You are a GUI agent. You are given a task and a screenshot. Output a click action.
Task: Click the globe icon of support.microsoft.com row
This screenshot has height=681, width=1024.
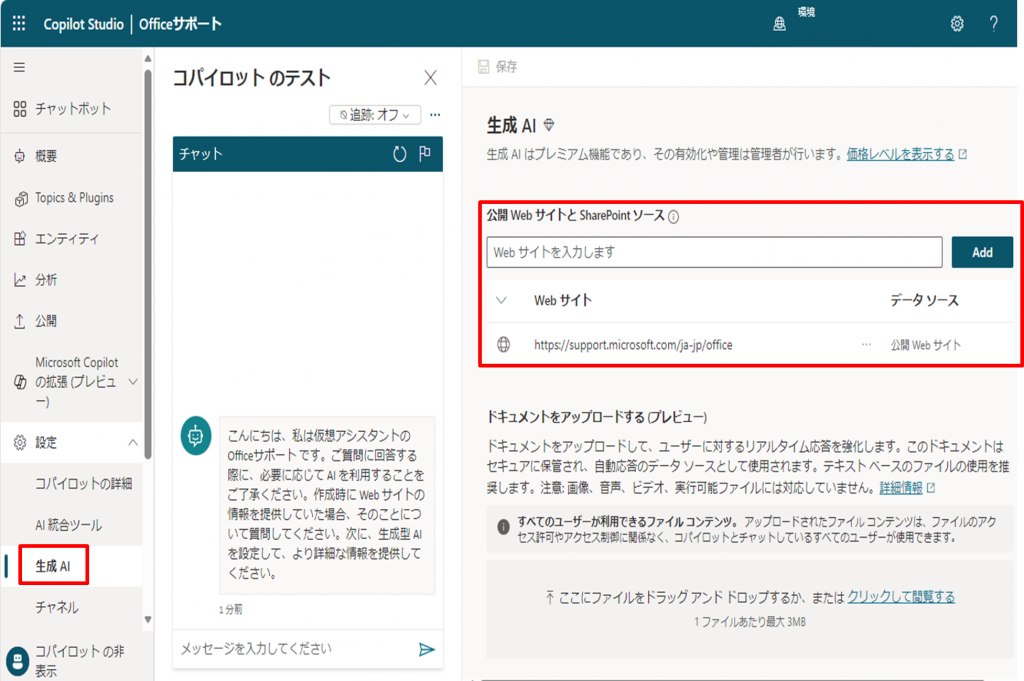click(504, 344)
